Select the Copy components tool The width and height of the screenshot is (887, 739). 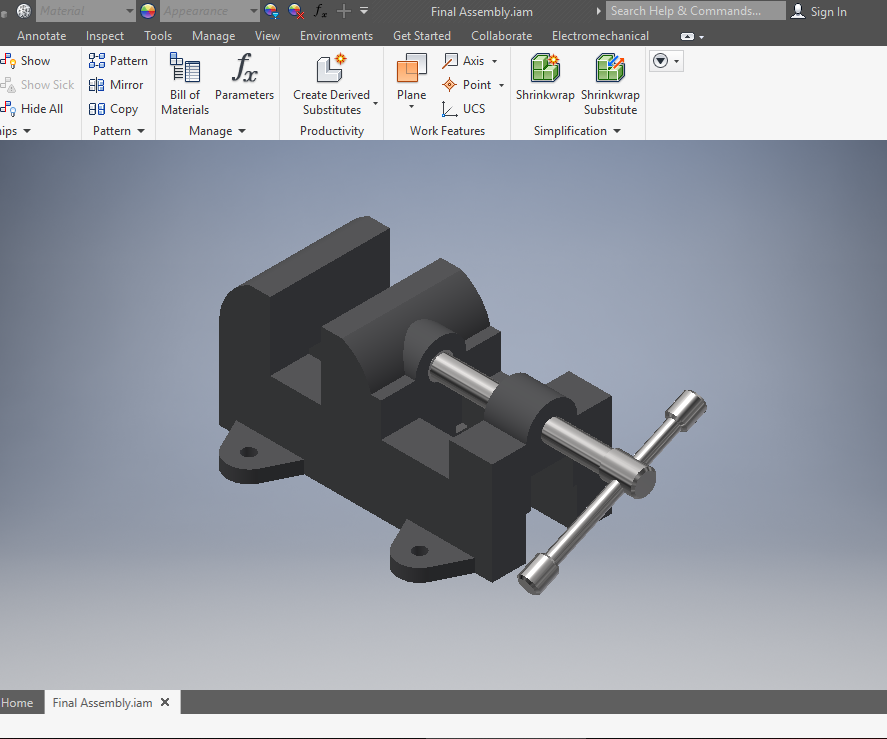pos(115,109)
